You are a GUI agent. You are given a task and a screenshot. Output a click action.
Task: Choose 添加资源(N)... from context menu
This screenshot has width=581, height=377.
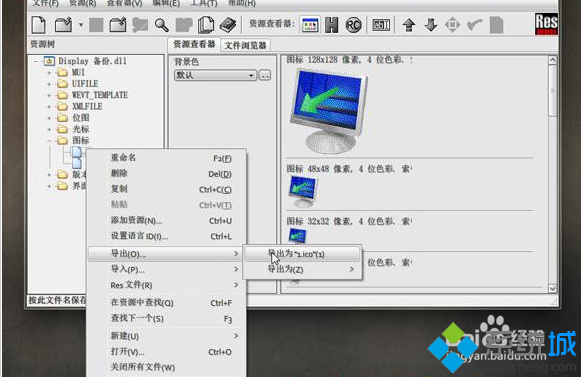[x=167, y=220]
